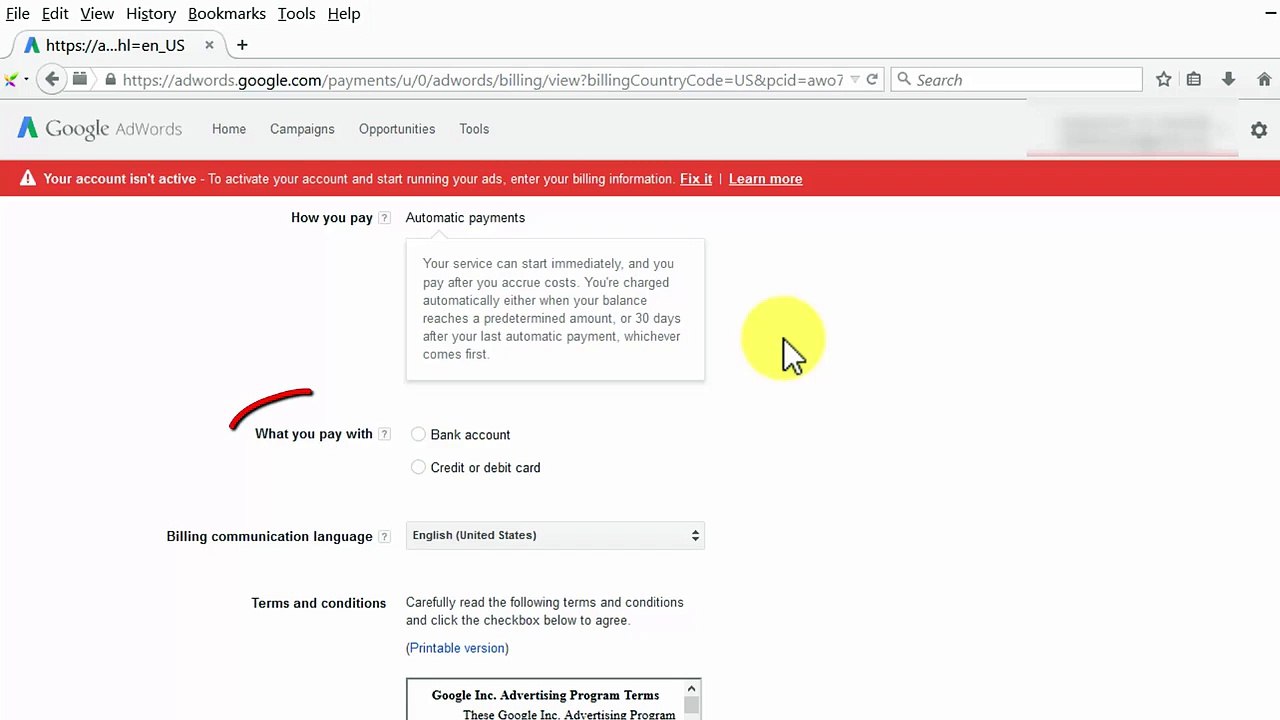Open help icon beside How you pay
Viewport: 1280px width, 720px height.
pyautogui.click(x=384, y=218)
